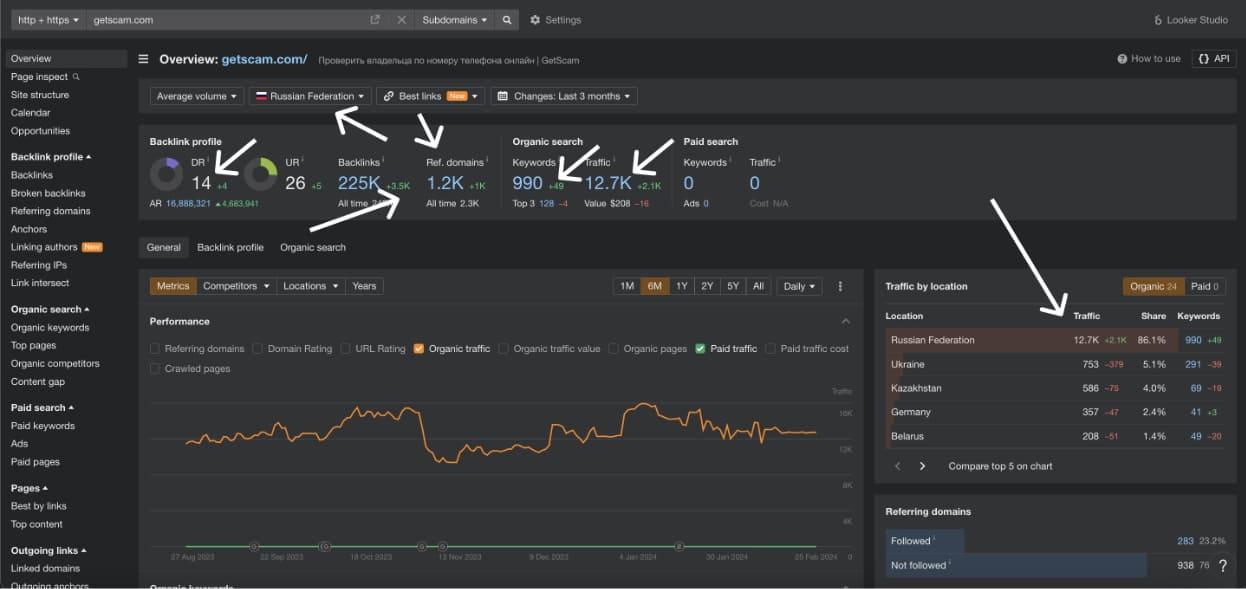The width and height of the screenshot is (1246, 589).
Task: Collapse the Backlink profile sidebar section
Action: (51, 157)
